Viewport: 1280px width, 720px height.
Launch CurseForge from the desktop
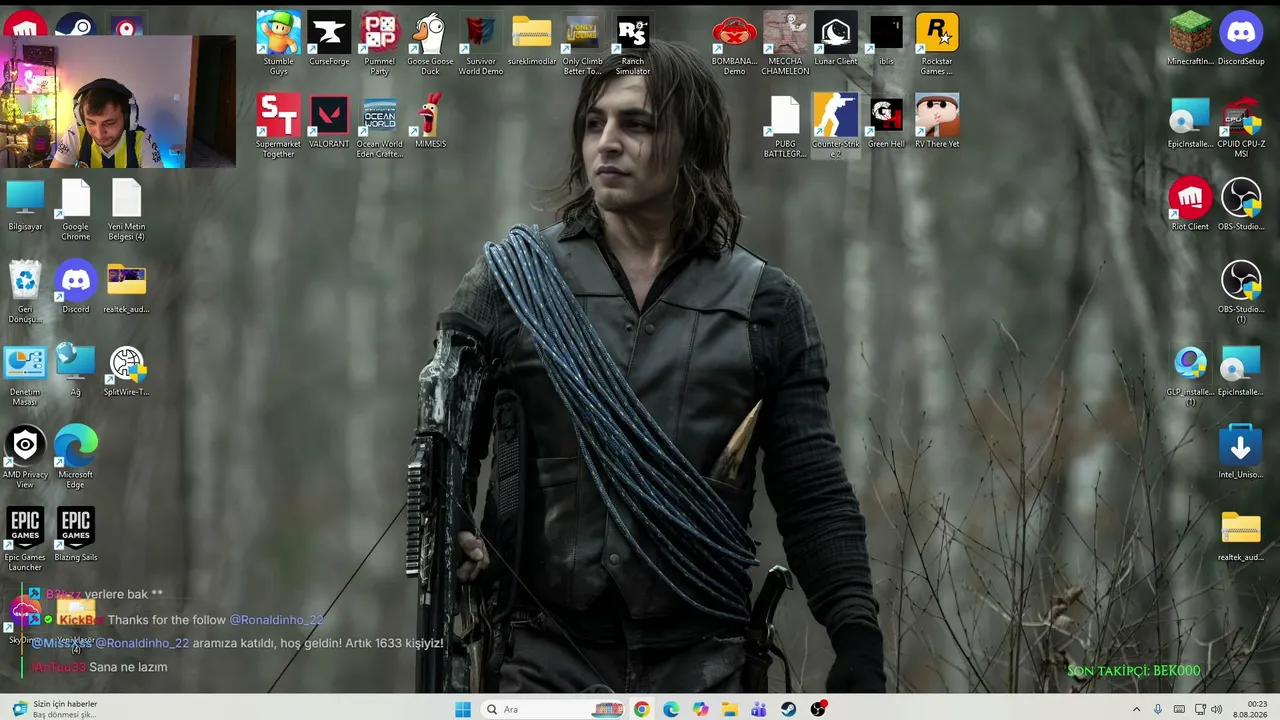coord(329,40)
